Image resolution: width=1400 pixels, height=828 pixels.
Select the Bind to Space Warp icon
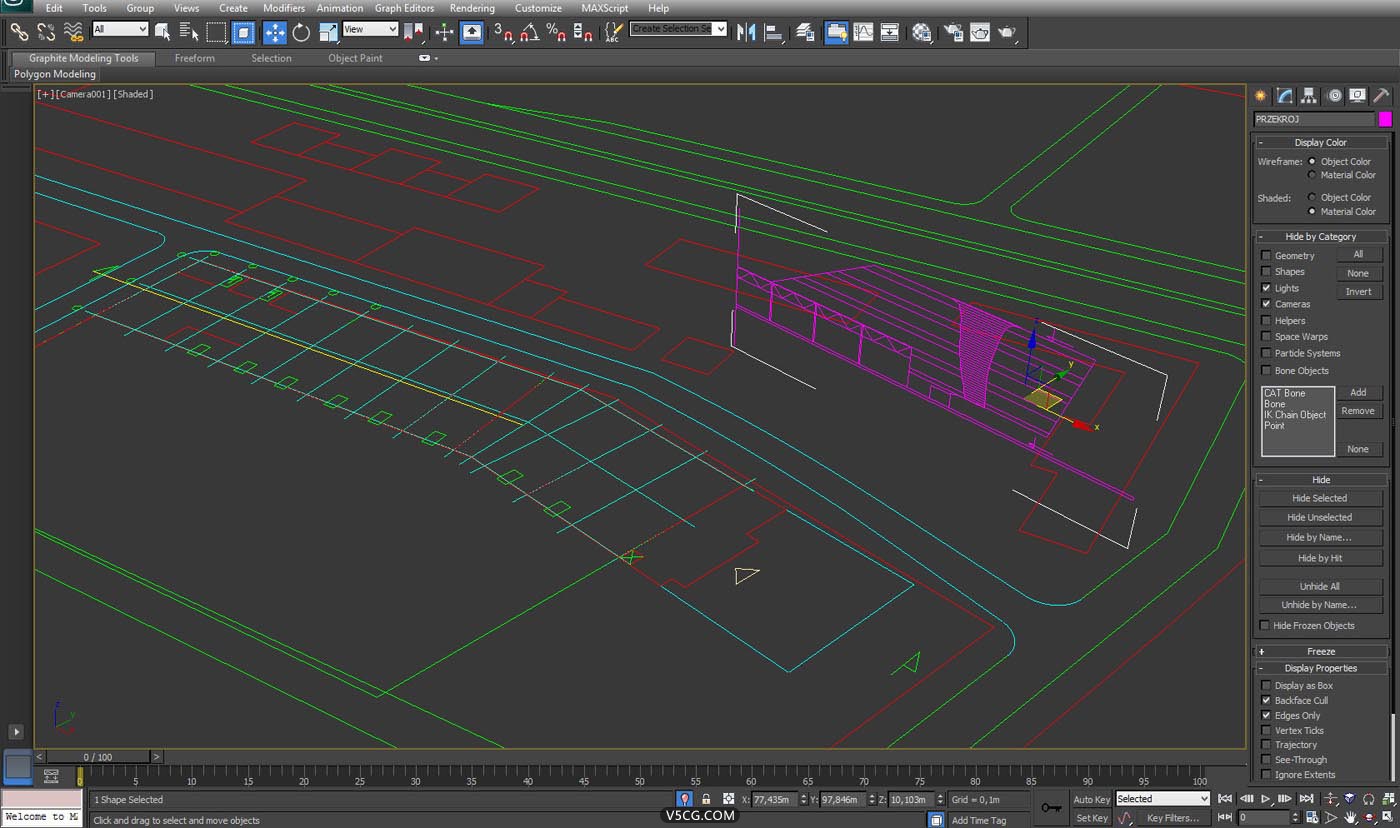[x=74, y=32]
